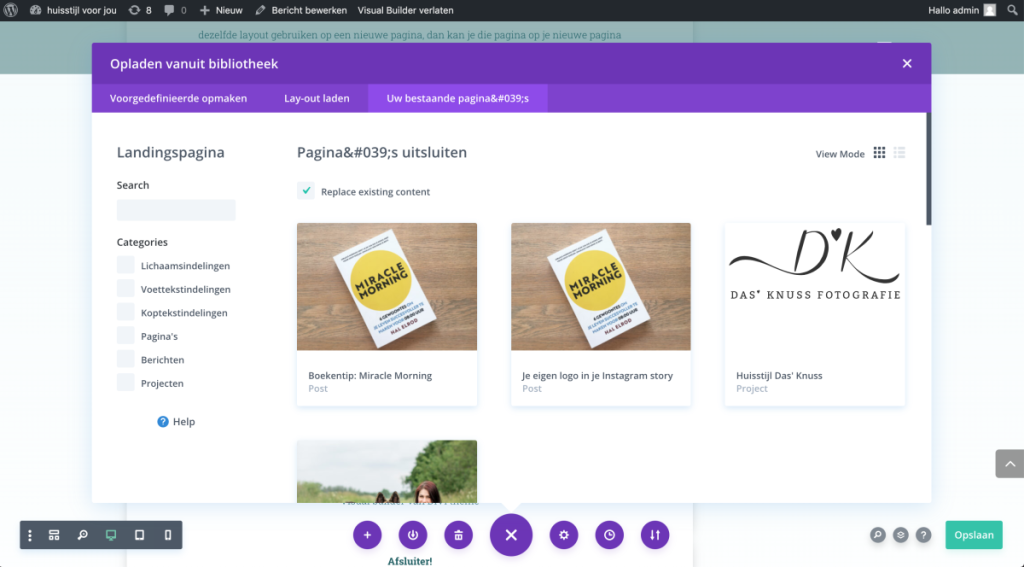Open the Voorgedefinieerde opmaken tab
The width and height of the screenshot is (1024, 567).
[178, 98]
